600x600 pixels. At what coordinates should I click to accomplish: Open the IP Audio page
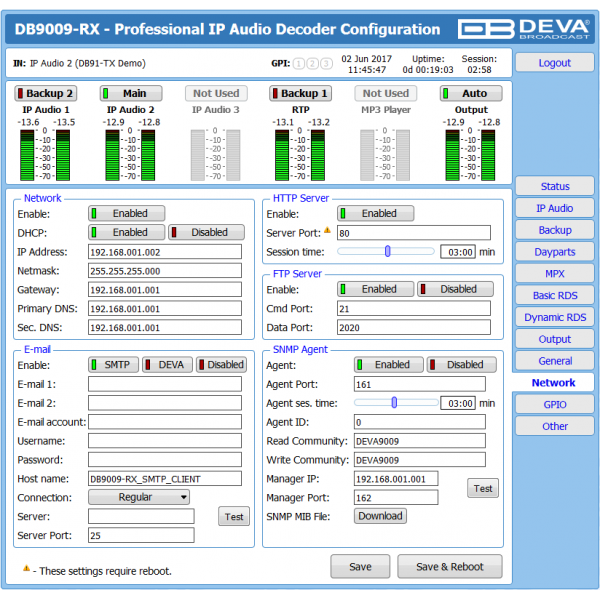click(x=555, y=208)
